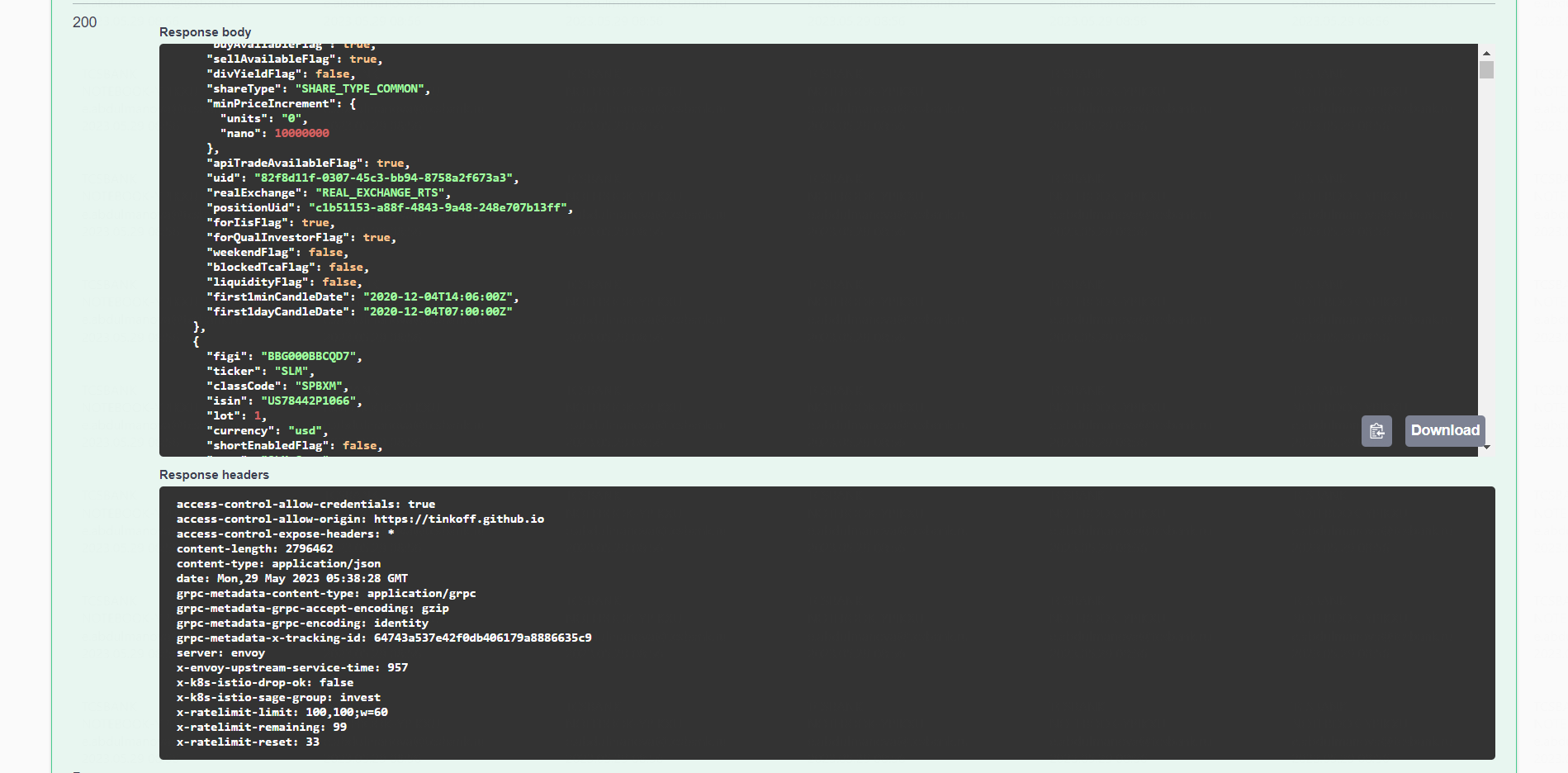
Task: Click the content-length header line
Action: (x=256, y=548)
